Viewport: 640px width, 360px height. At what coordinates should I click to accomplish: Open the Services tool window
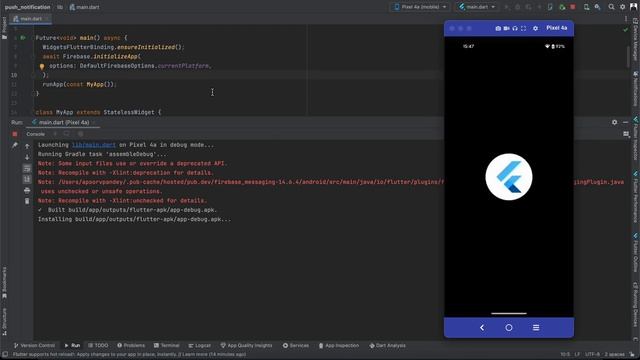[x=296, y=345]
